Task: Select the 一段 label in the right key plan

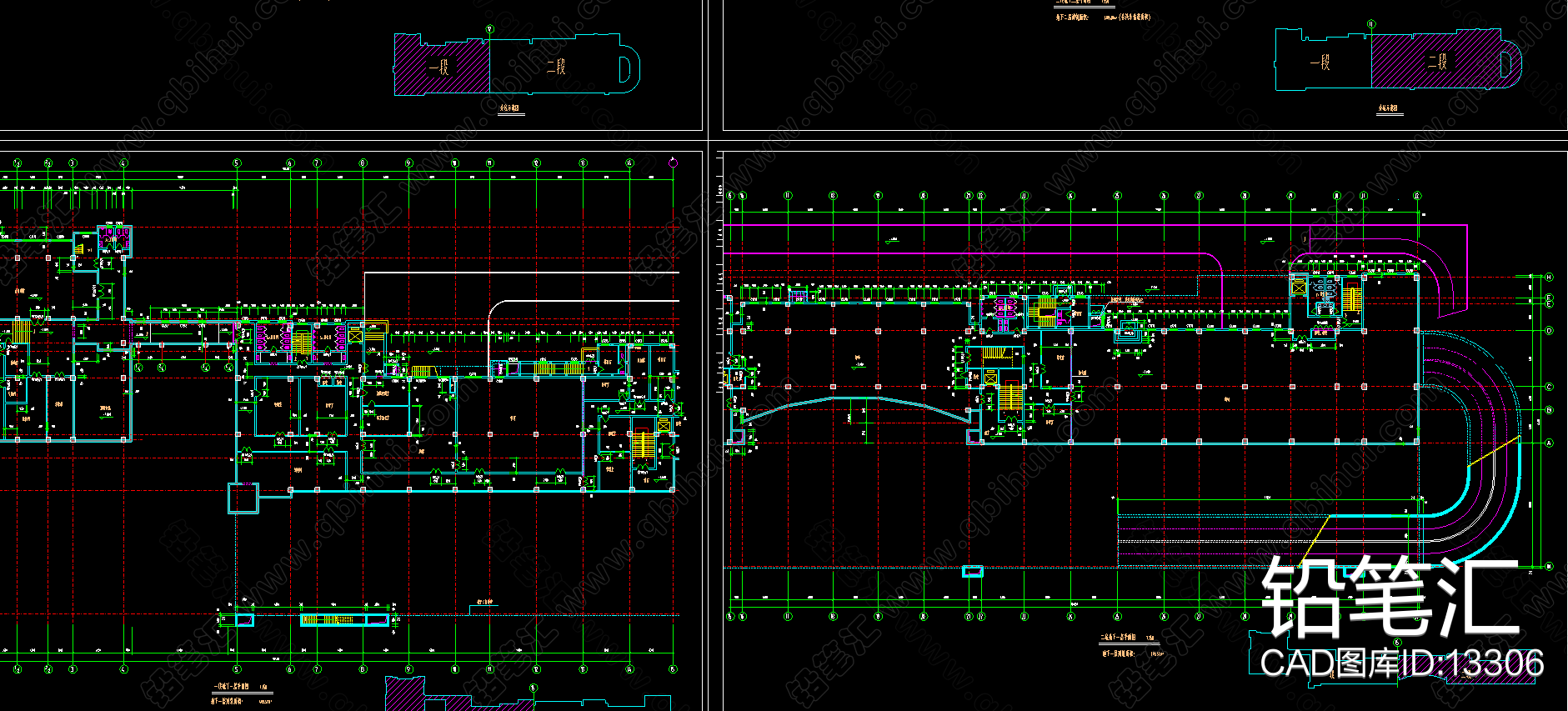Action: (x=1320, y=62)
